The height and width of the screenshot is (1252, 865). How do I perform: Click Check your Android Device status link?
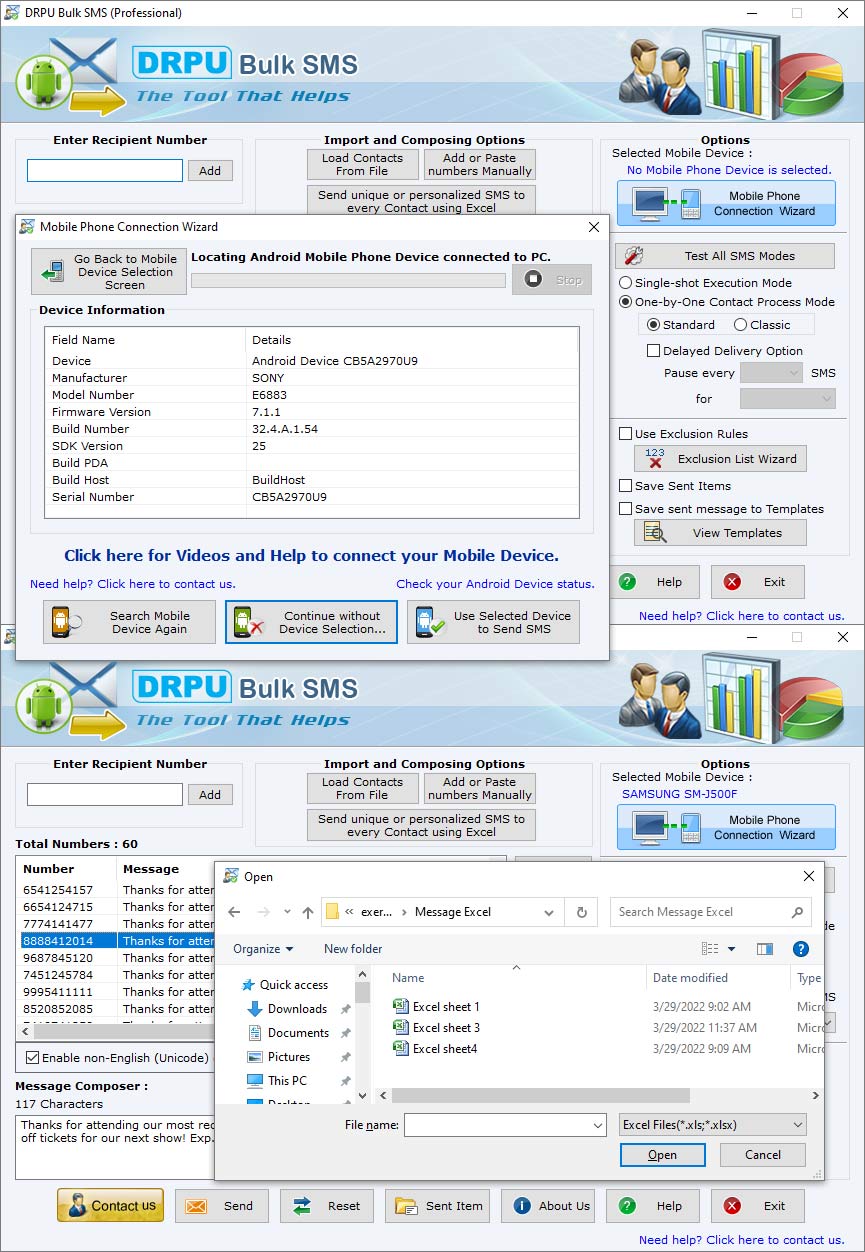coord(498,584)
